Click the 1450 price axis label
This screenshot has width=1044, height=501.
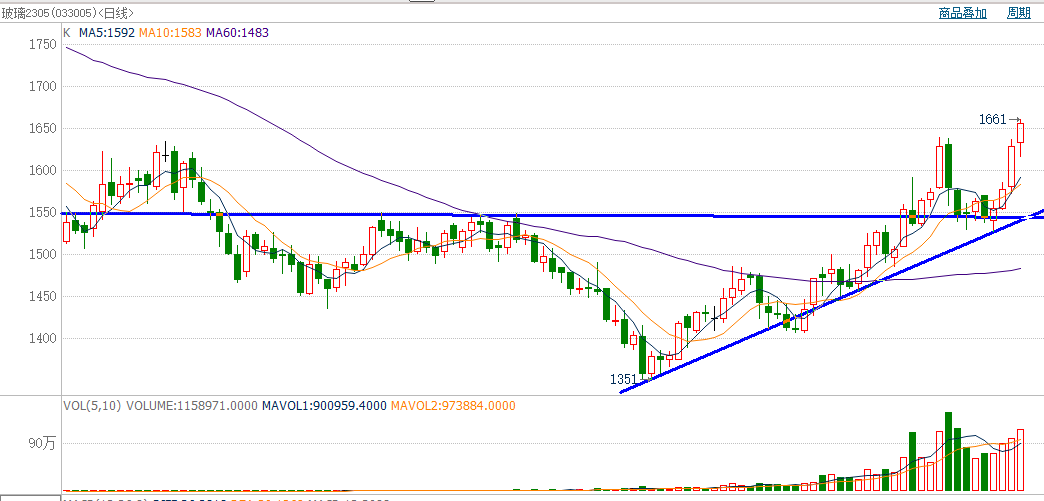(x=43, y=296)
